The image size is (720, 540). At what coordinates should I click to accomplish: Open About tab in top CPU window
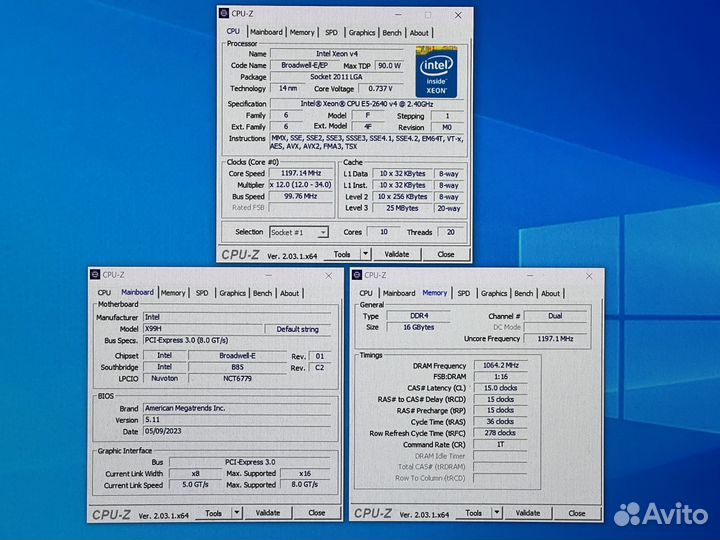tap(419, 33)
